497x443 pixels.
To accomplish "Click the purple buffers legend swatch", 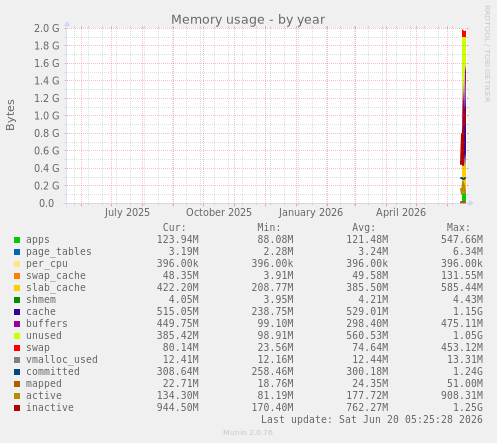I will tap(17, 324).
